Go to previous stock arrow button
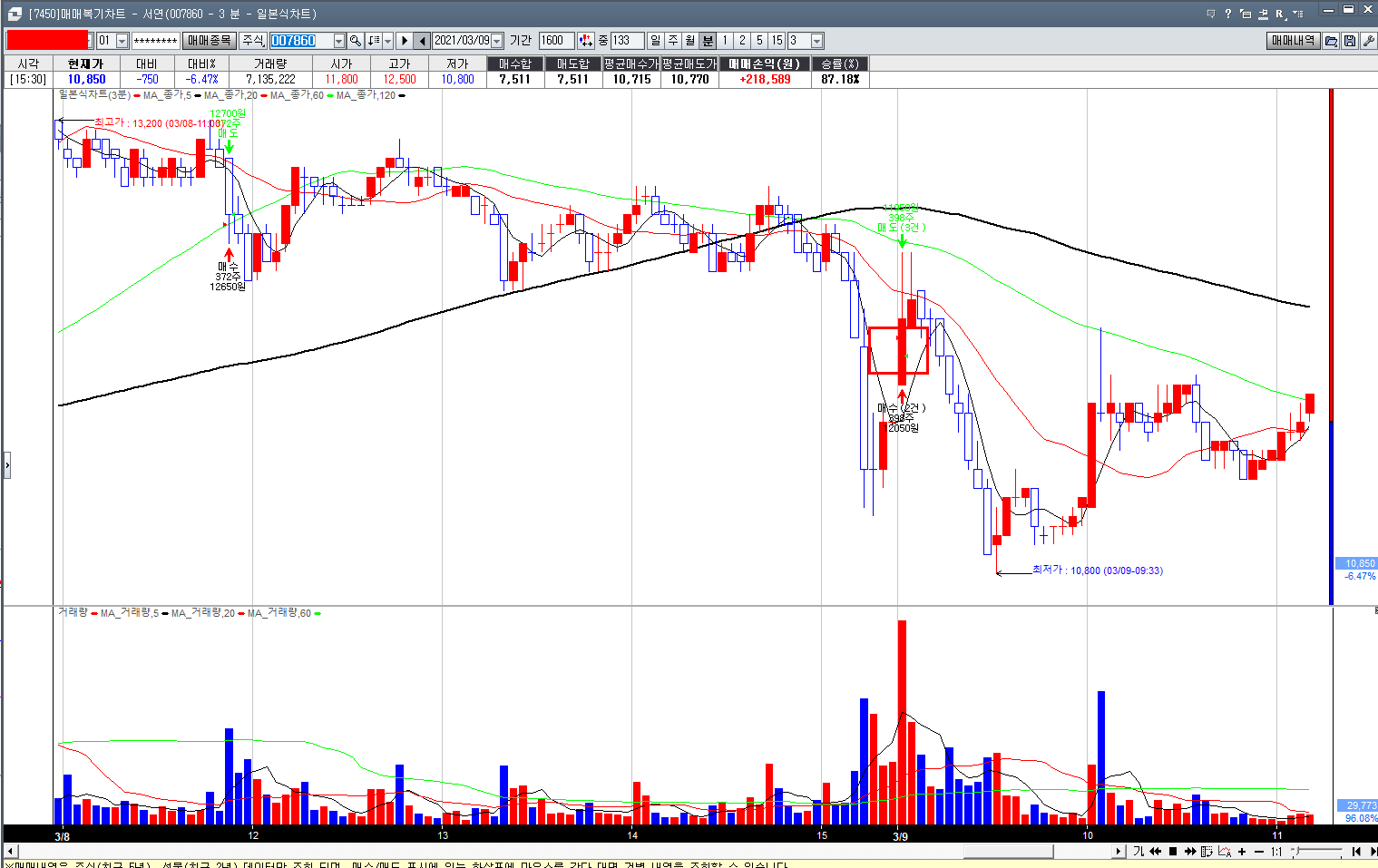This screenshot has width=1378, height=868. (422, 41)
